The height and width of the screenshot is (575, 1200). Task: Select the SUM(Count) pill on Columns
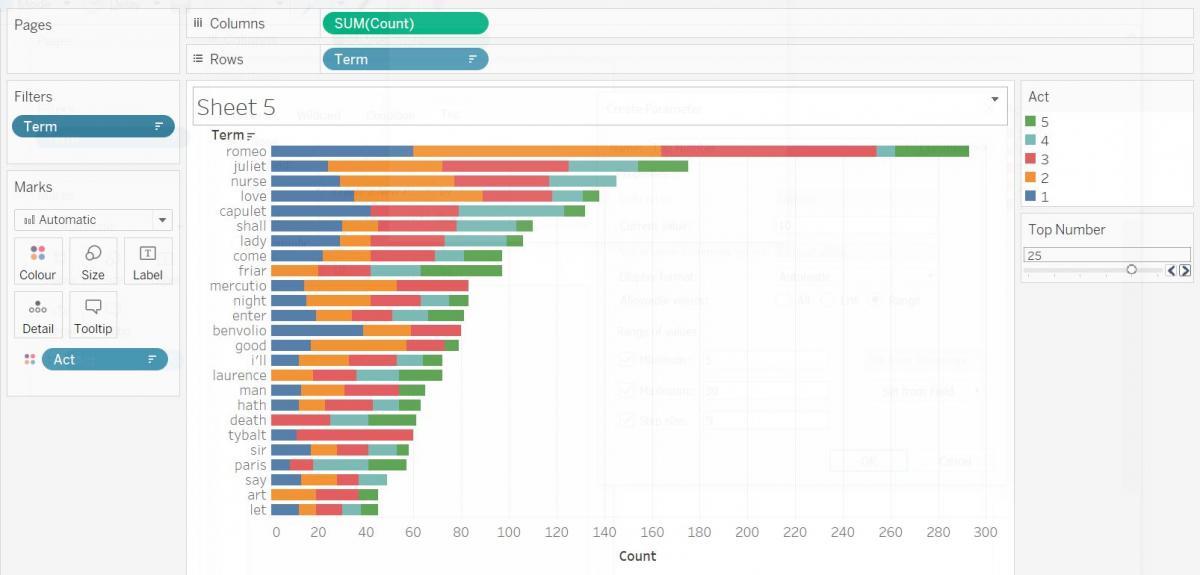405,23
